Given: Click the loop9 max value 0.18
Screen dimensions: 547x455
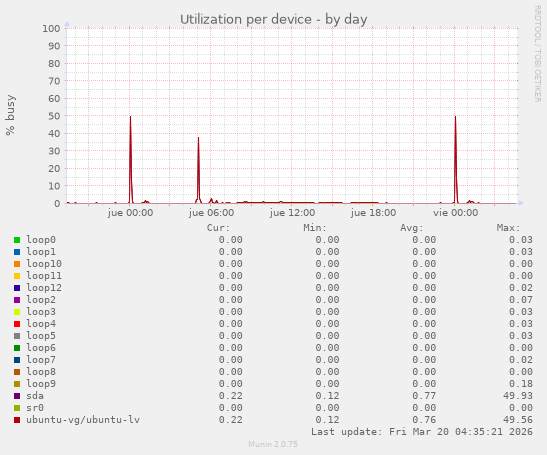Looking at the screenshot, I should pos(521,384).
